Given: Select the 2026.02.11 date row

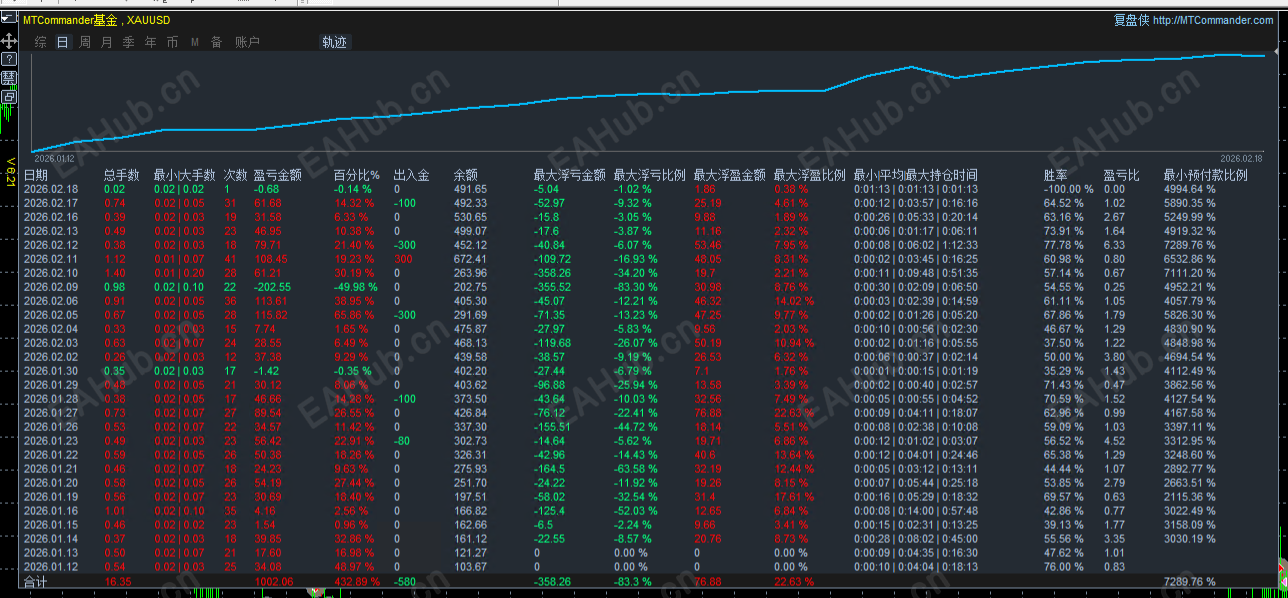Looking at the screenshot, I should coord(50,259).
